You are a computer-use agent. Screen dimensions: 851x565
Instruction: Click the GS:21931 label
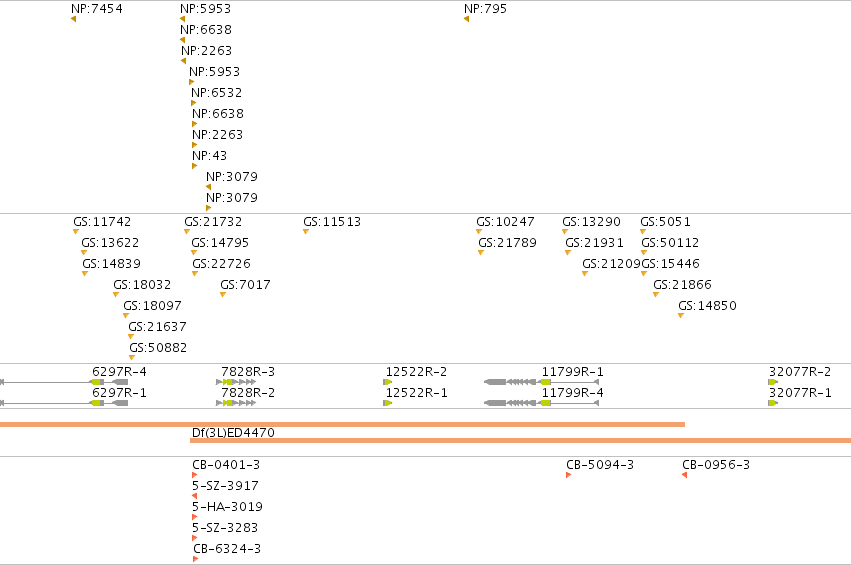[x=594, y=243]
